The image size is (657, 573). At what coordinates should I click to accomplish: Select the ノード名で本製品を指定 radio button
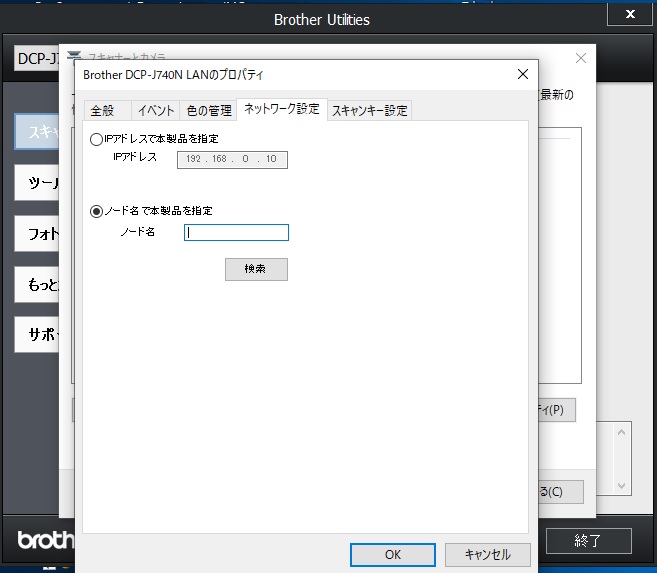pos(97,211)
